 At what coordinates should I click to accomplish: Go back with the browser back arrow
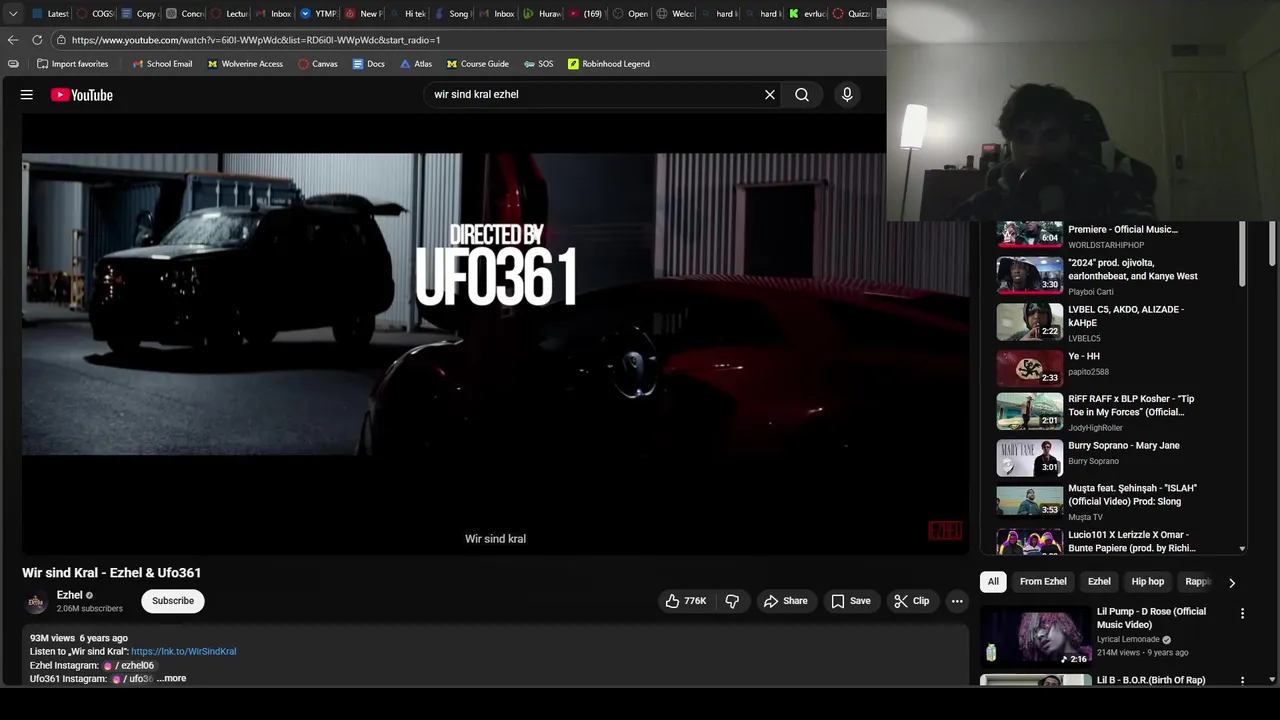click(13, 40)
